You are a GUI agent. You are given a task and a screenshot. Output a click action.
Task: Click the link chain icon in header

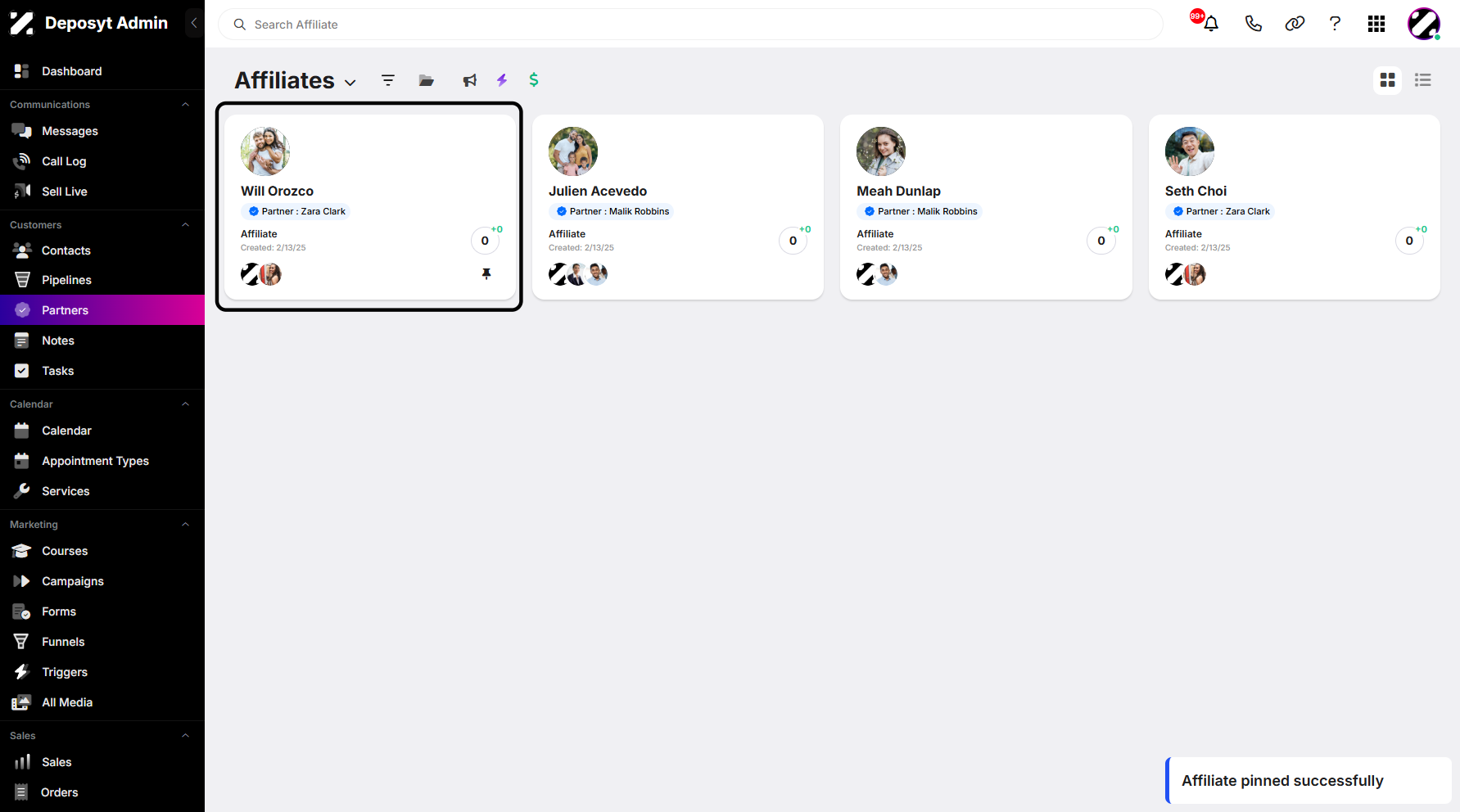pyautogui.click(x=1295, y=24)
